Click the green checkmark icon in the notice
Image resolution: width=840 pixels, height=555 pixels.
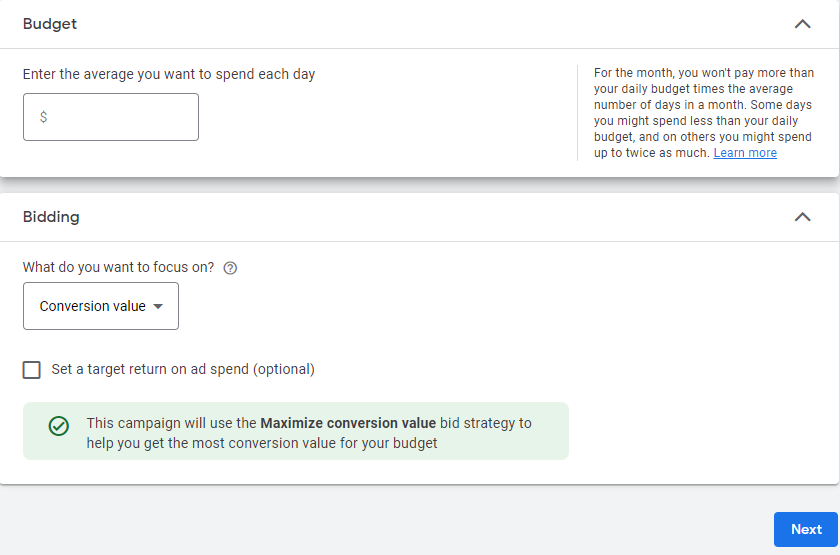[59, 426]
